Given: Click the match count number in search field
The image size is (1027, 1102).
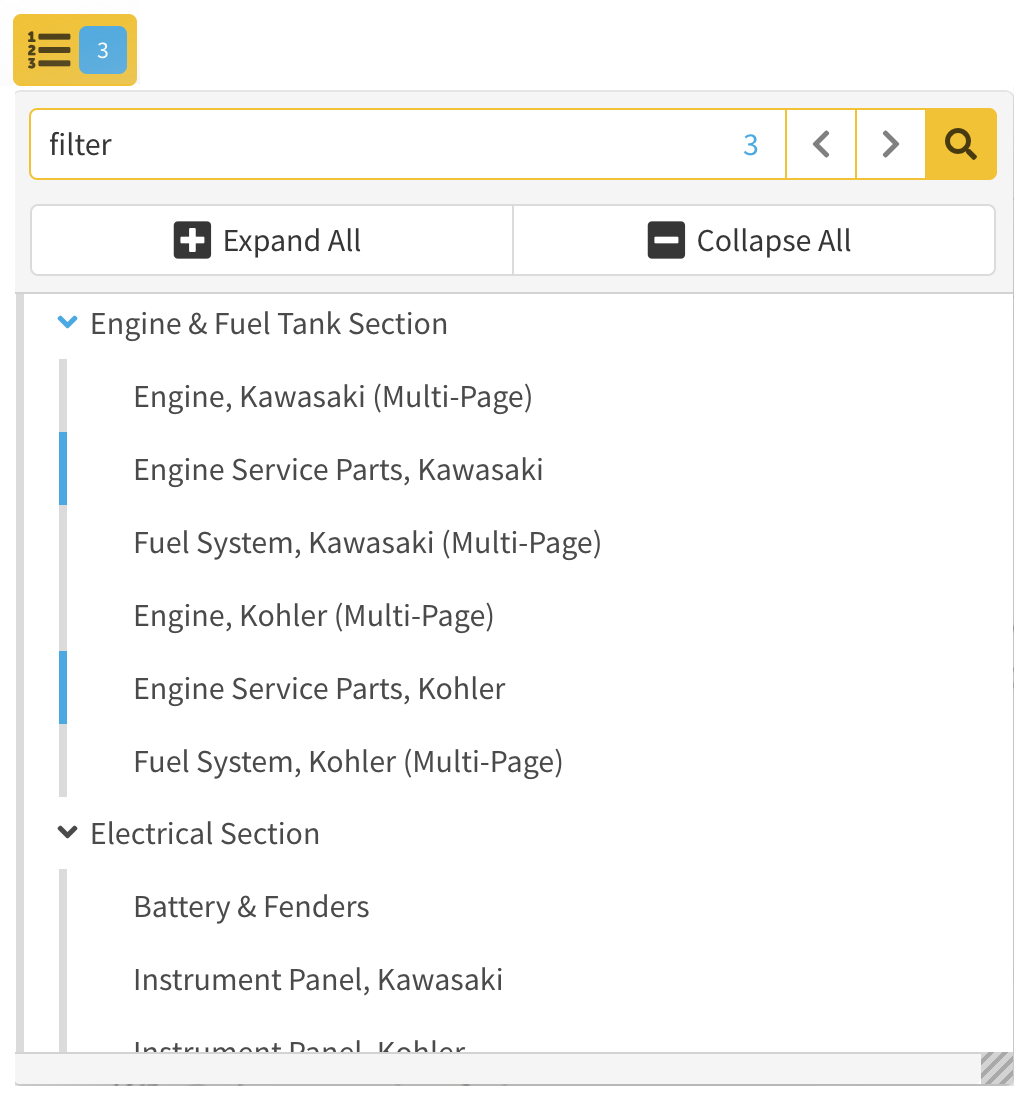Looking at the screenshot, I should coord(750,145).
